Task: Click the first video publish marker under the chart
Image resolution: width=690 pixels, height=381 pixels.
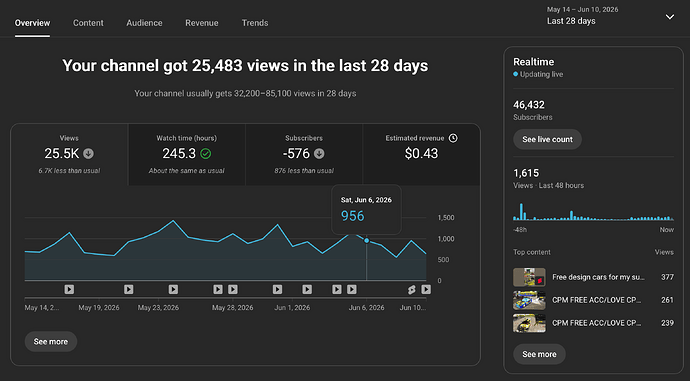Action: pyautogui.click(x=69, y=289)
